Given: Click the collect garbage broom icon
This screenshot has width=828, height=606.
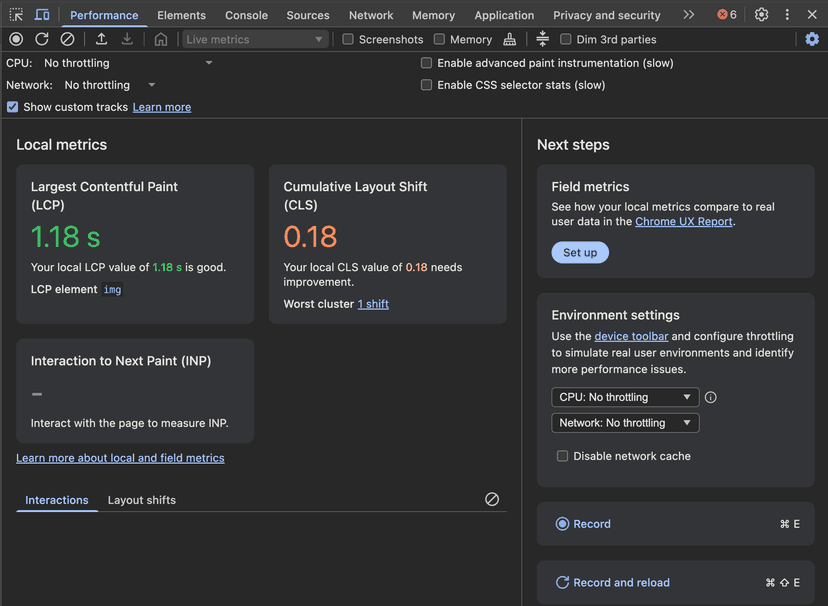Looking at the screenshot, I should (510, 39).
